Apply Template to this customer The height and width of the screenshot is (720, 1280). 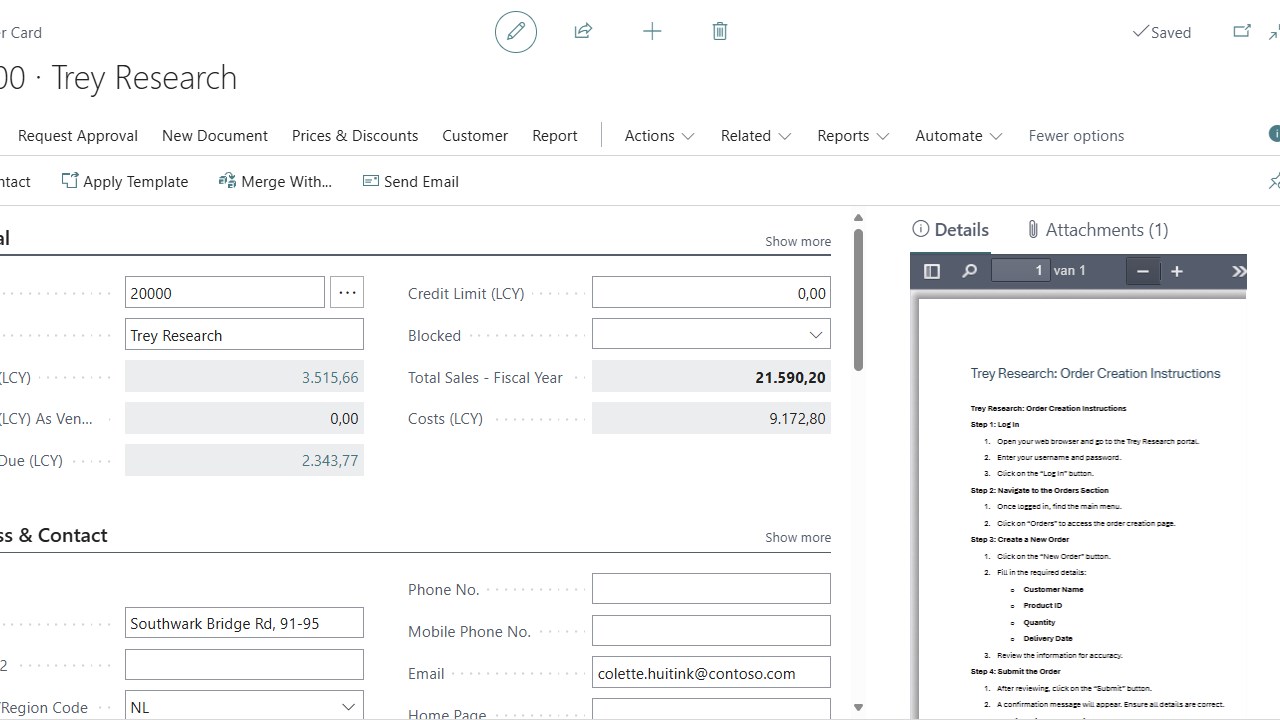point(125,181)
